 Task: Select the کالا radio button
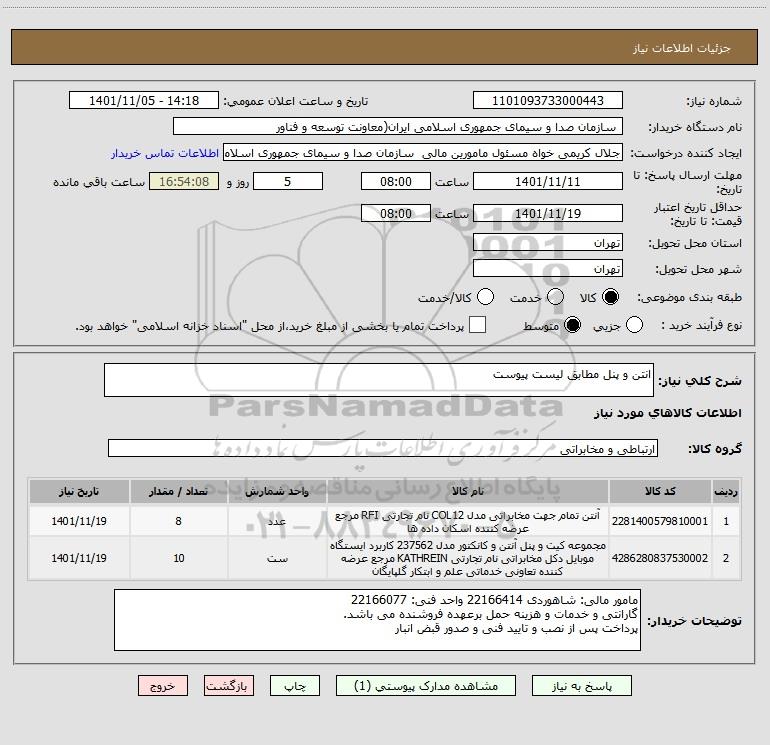click(610, 297)
